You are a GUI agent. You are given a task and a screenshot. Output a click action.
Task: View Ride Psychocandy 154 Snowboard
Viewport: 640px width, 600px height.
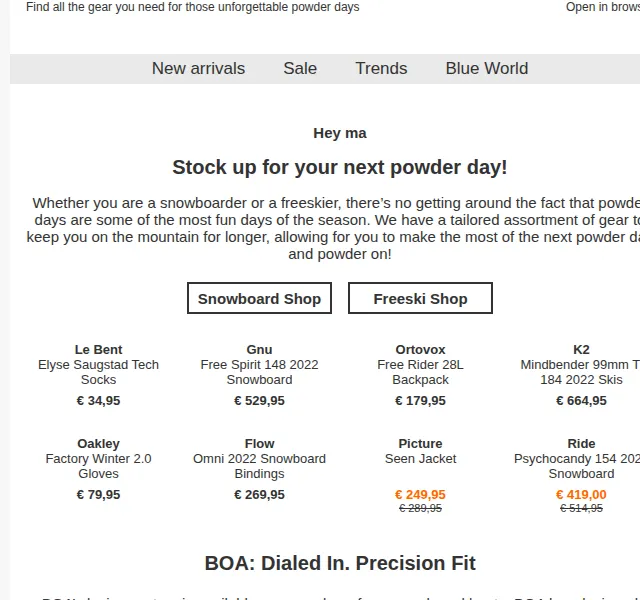pos(581,459)
